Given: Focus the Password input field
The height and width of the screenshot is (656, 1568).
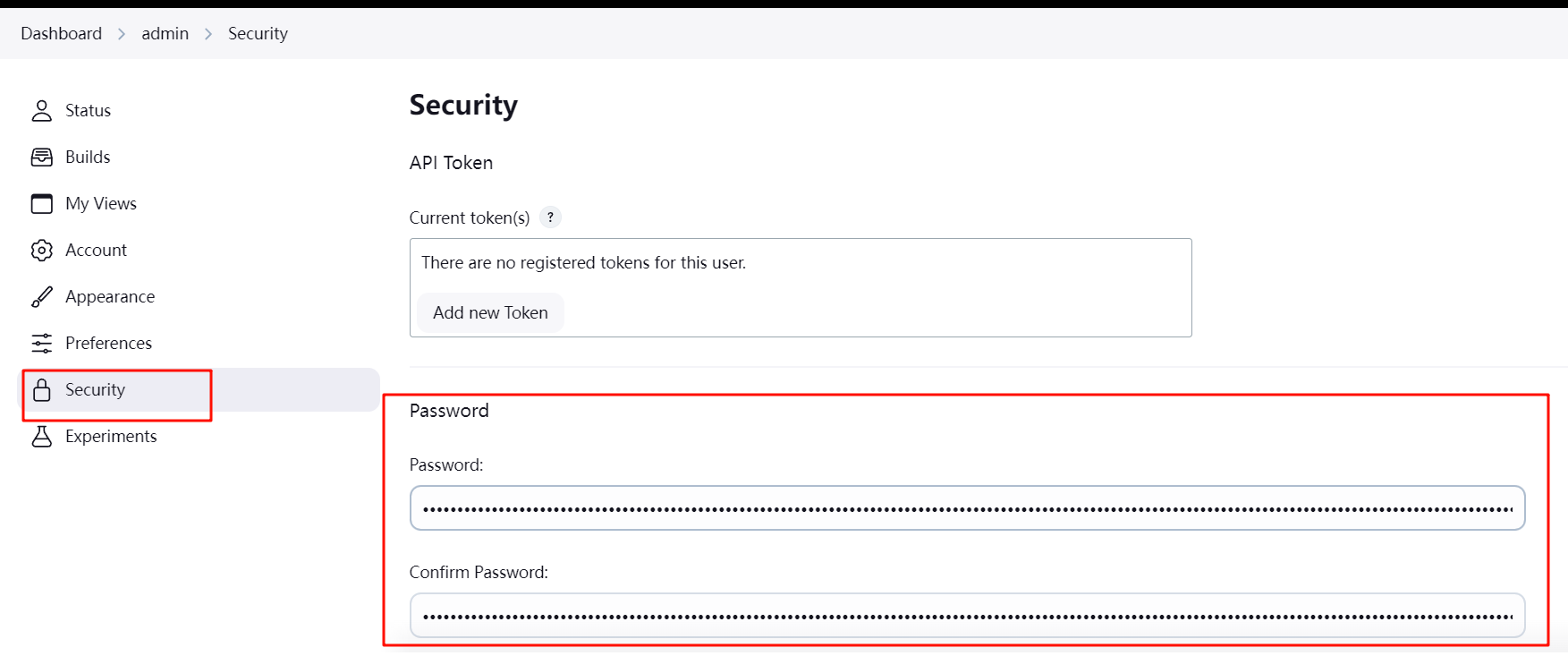Looking at the screenshot, I should [x=968, y=508].
